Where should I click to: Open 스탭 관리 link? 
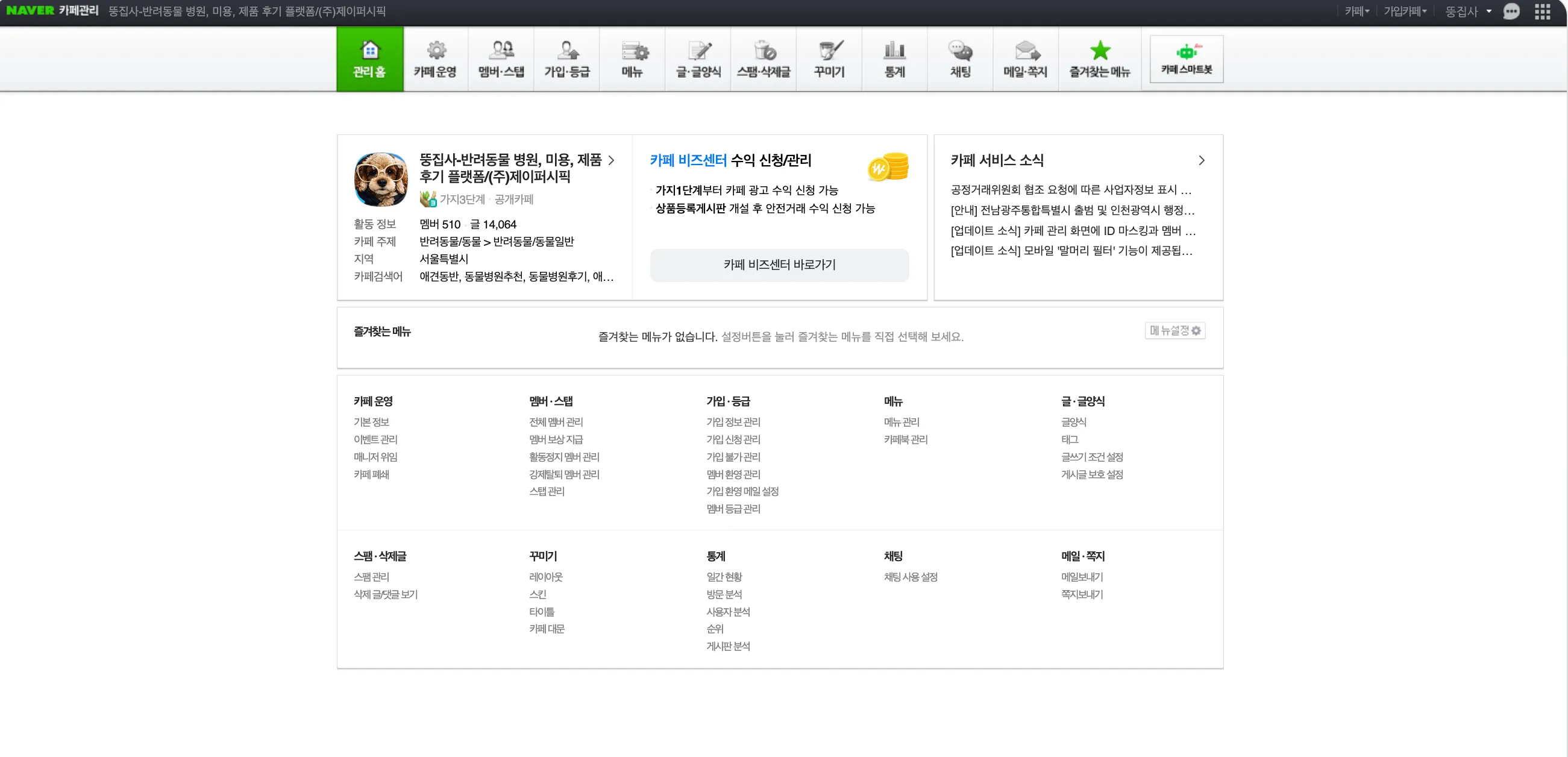547,491
